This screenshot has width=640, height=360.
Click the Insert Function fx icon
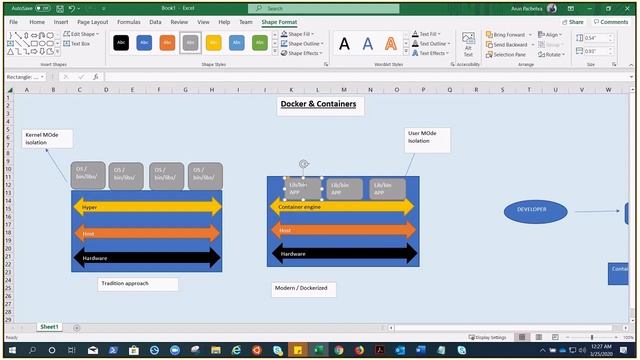(x=96, y=77)
